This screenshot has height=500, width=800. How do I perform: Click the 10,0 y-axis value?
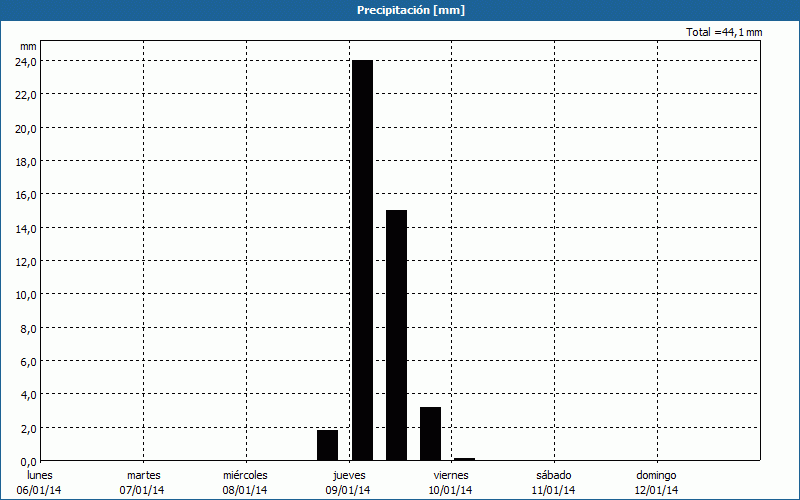(x=26, y=294)
